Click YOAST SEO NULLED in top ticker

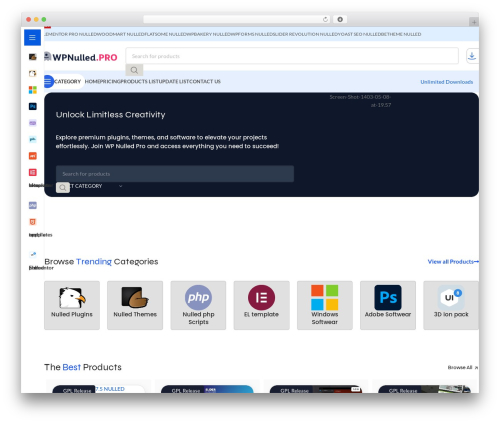358,34
